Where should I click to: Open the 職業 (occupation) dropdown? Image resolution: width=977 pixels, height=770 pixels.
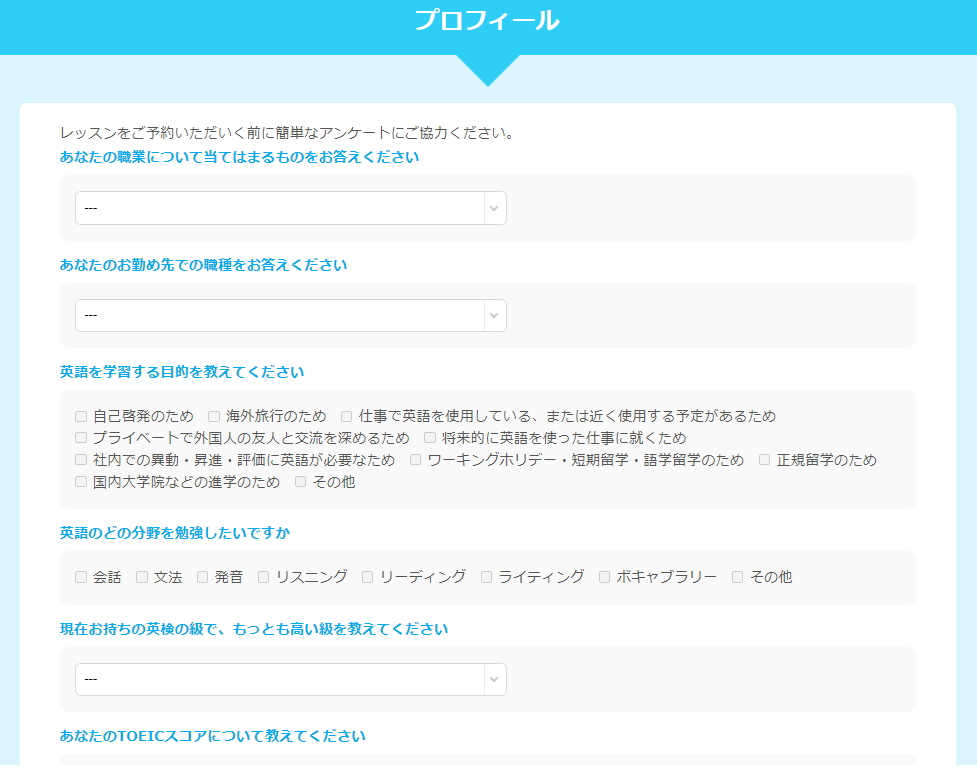(x=290, y=208)
